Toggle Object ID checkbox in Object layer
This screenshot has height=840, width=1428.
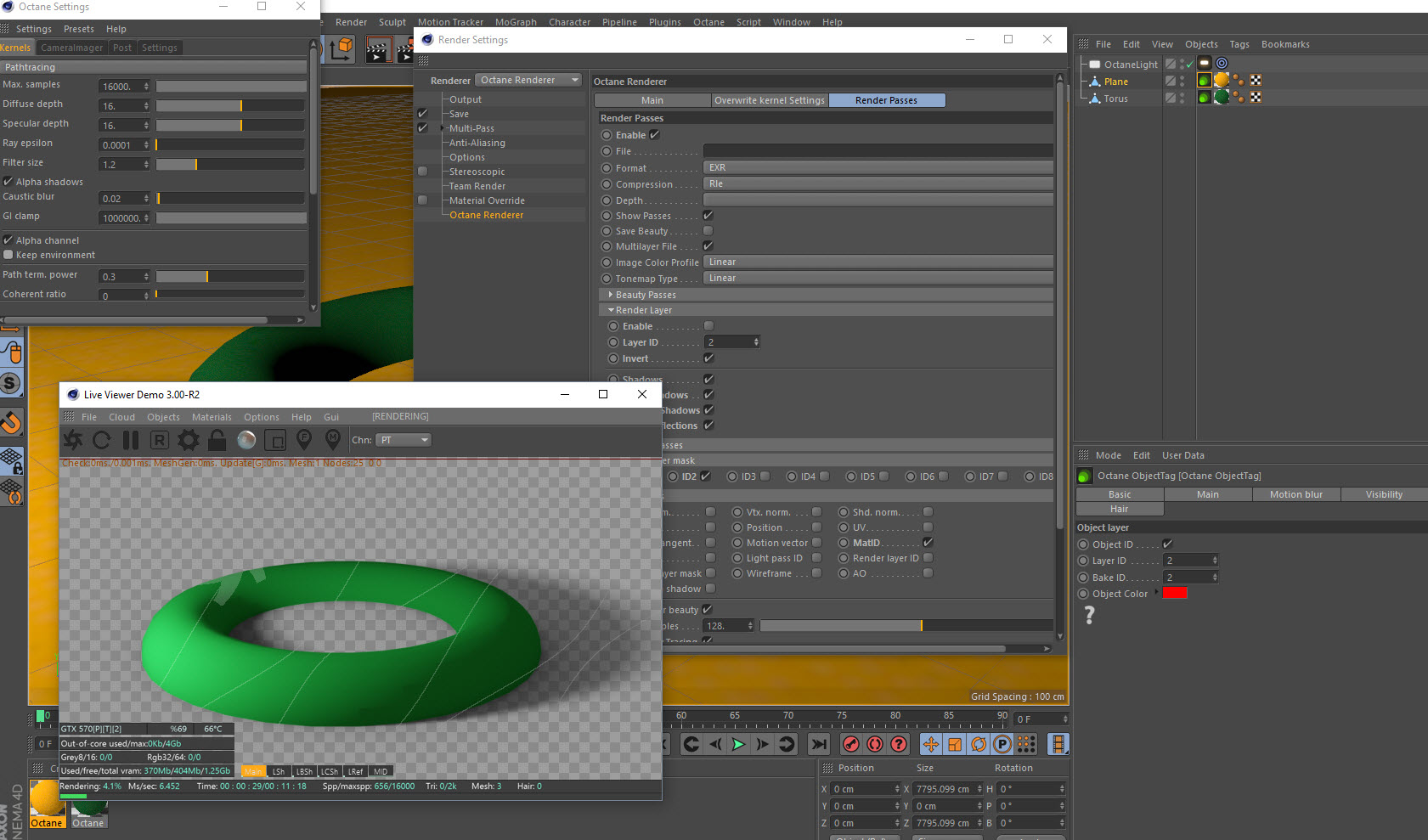[1167, 544]
